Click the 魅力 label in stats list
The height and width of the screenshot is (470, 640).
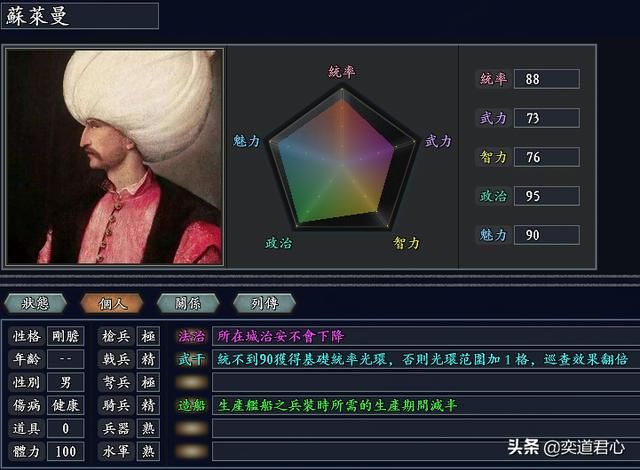coord(493,235)
